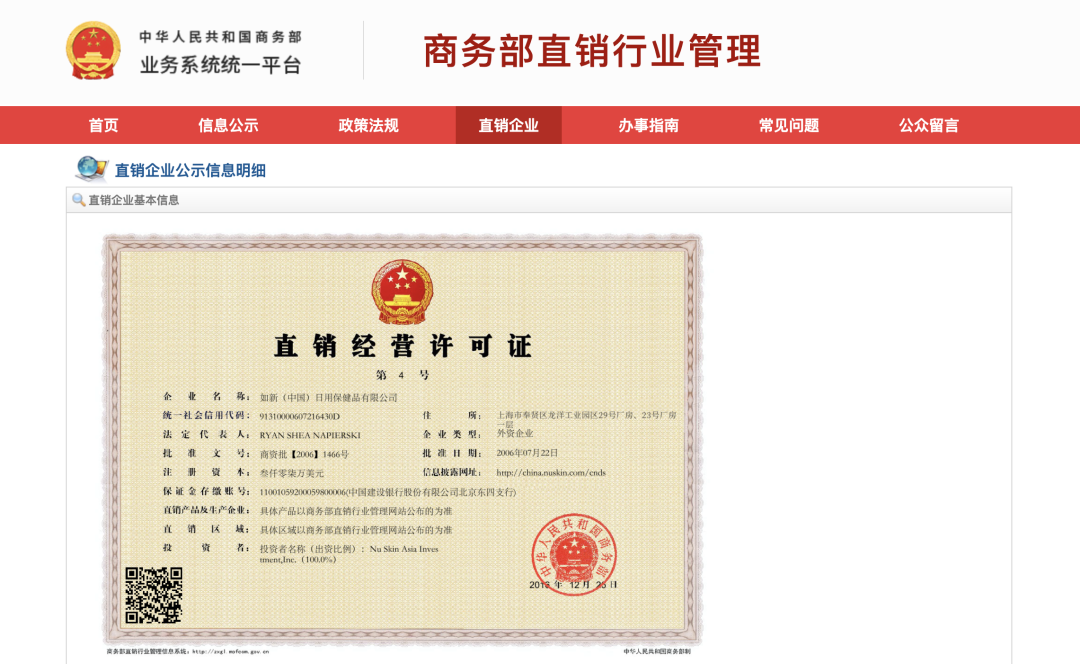
Task: Click the 商务部直销行业管理 site title
Action: click(x=592, y=52)
